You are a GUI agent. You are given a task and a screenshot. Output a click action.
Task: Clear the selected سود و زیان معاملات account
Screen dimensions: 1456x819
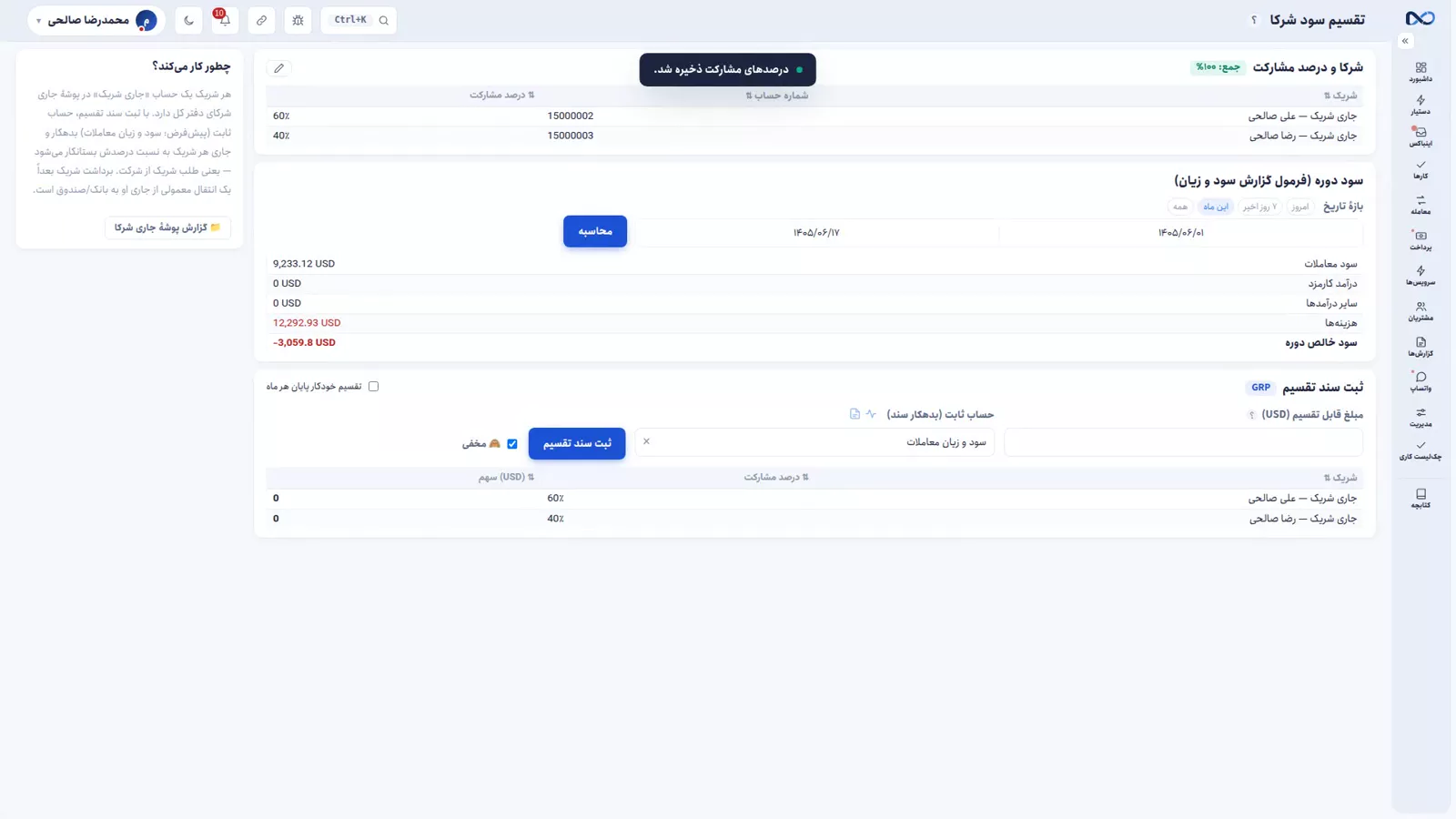pyautogui.click(x=646, y=441)
